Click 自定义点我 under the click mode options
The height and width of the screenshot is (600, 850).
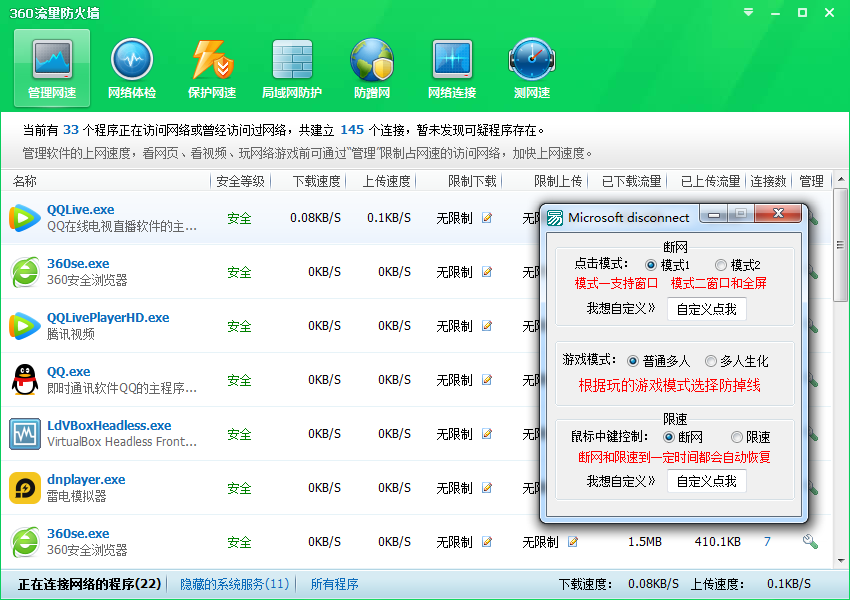point(706,309)
